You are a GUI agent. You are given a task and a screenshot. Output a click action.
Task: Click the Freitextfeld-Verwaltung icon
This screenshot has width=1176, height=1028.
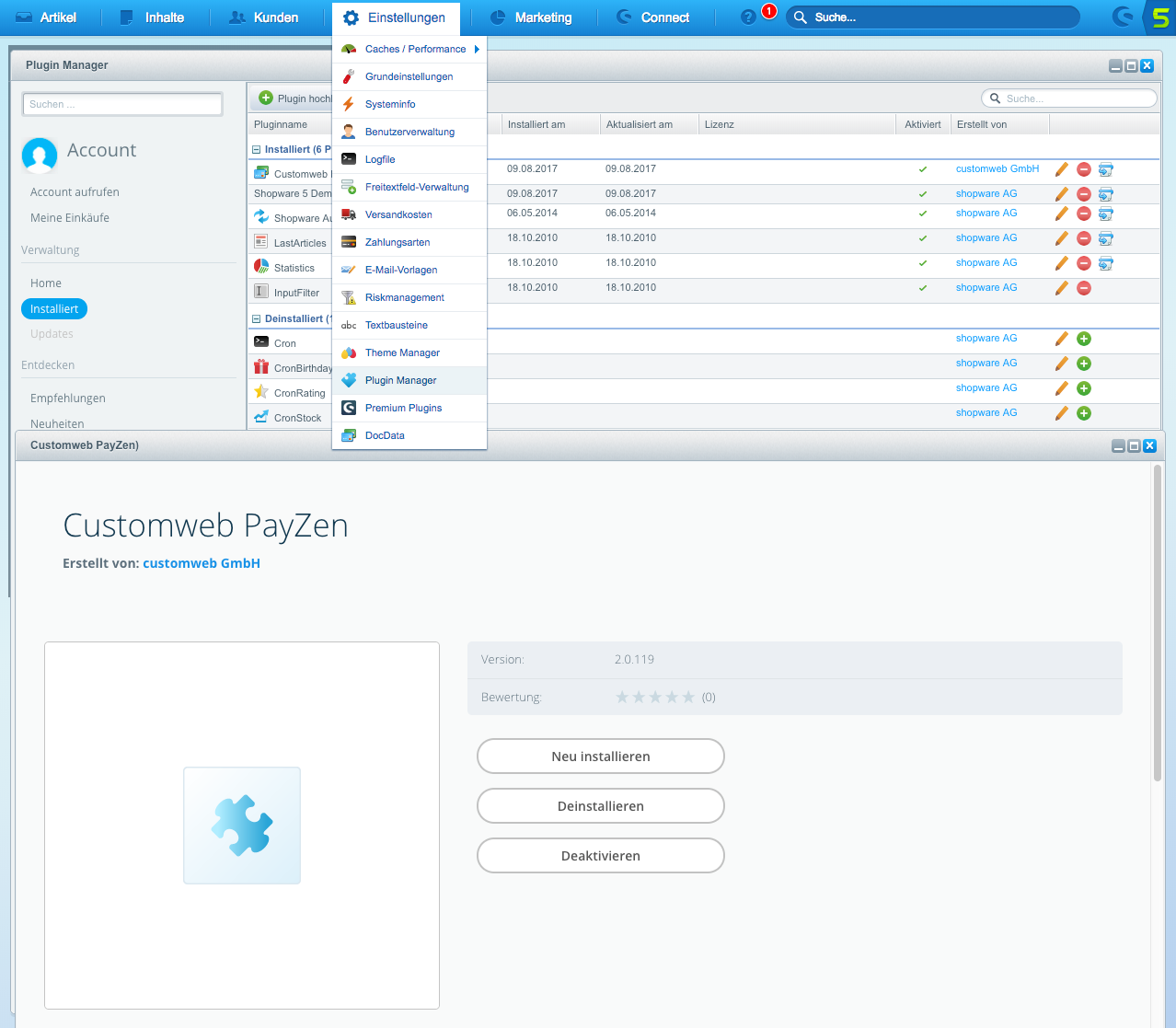tap(349, 187)
